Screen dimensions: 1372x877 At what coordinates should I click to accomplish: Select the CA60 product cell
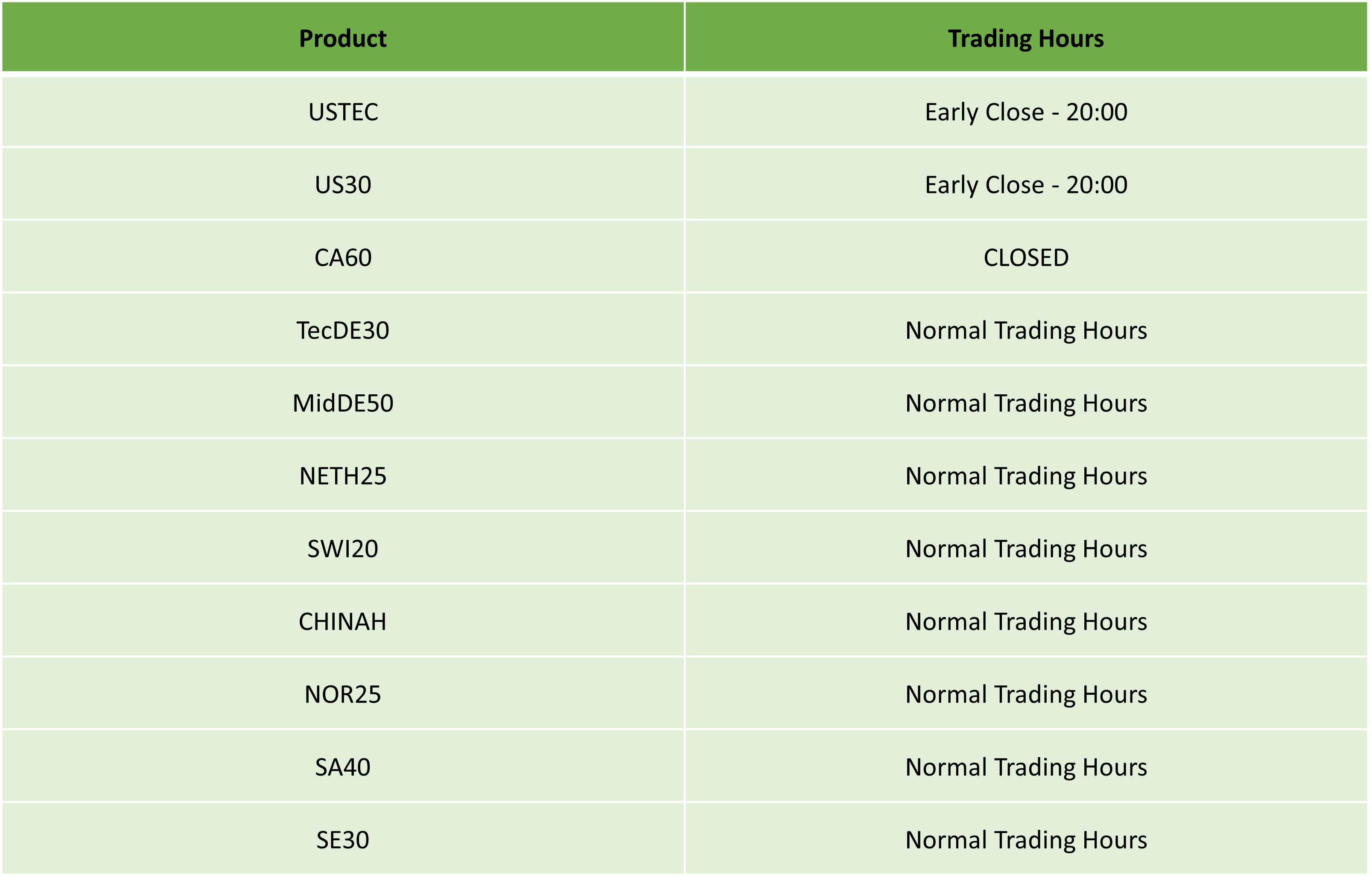342,257
